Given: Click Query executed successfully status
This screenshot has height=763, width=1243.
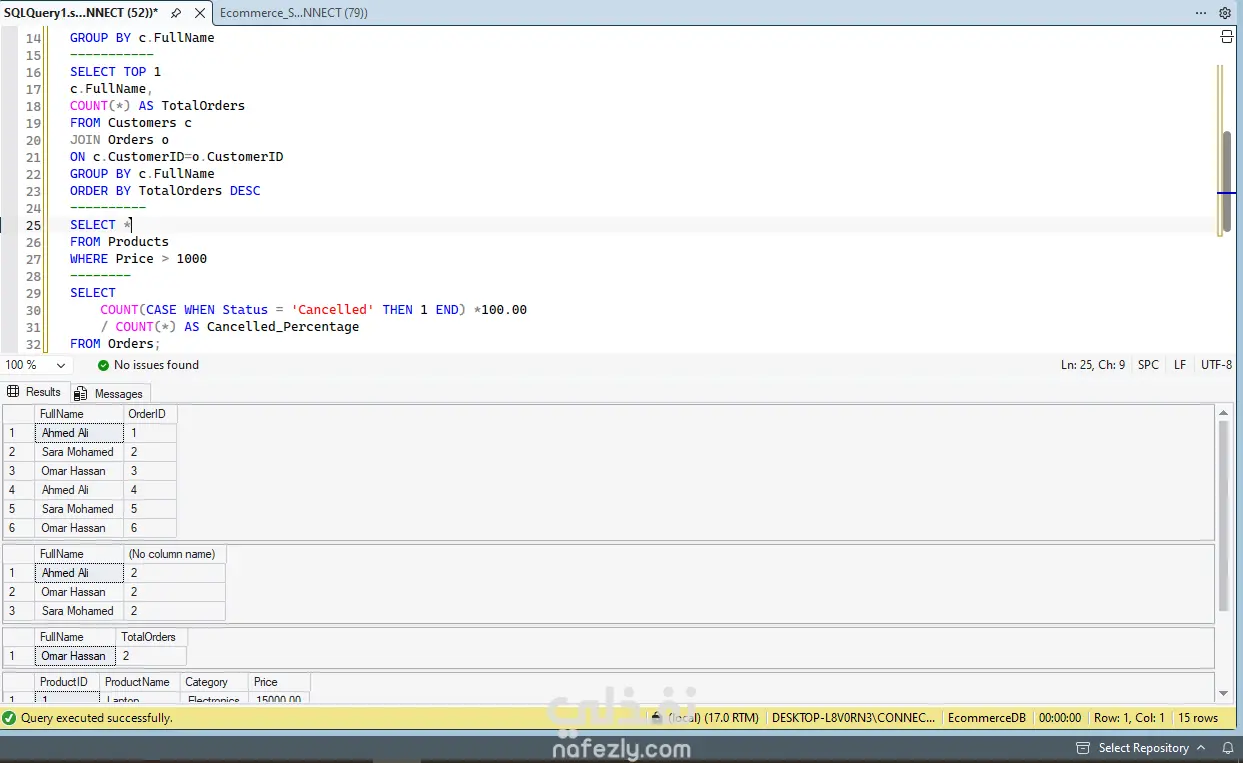Looking at the screenshot, I should tap(96, 718).
